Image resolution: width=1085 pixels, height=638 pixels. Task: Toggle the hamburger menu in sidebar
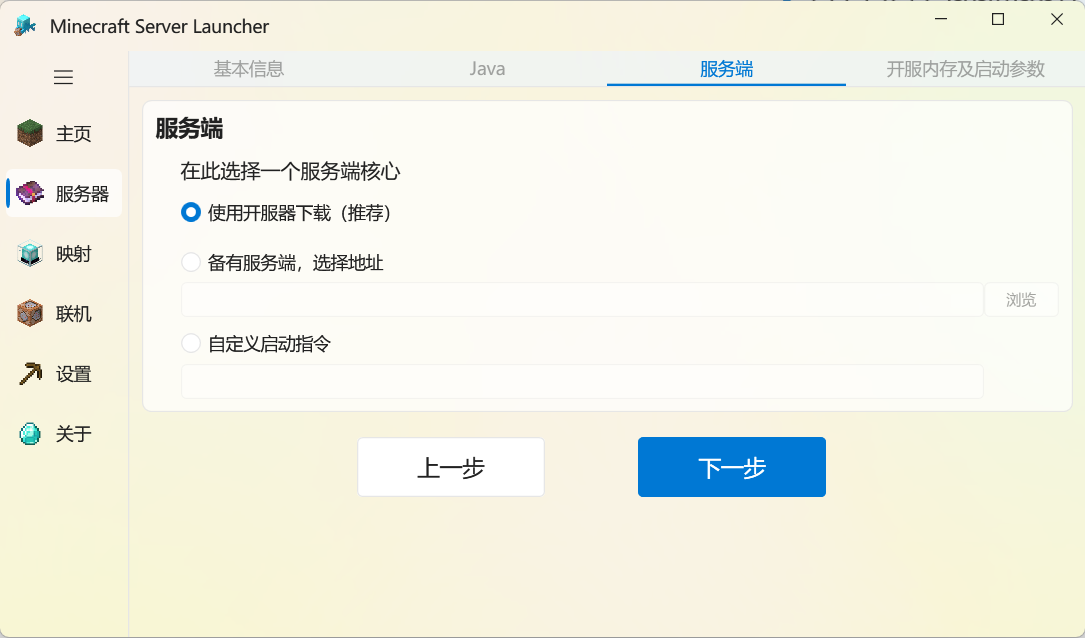(64, 77)
